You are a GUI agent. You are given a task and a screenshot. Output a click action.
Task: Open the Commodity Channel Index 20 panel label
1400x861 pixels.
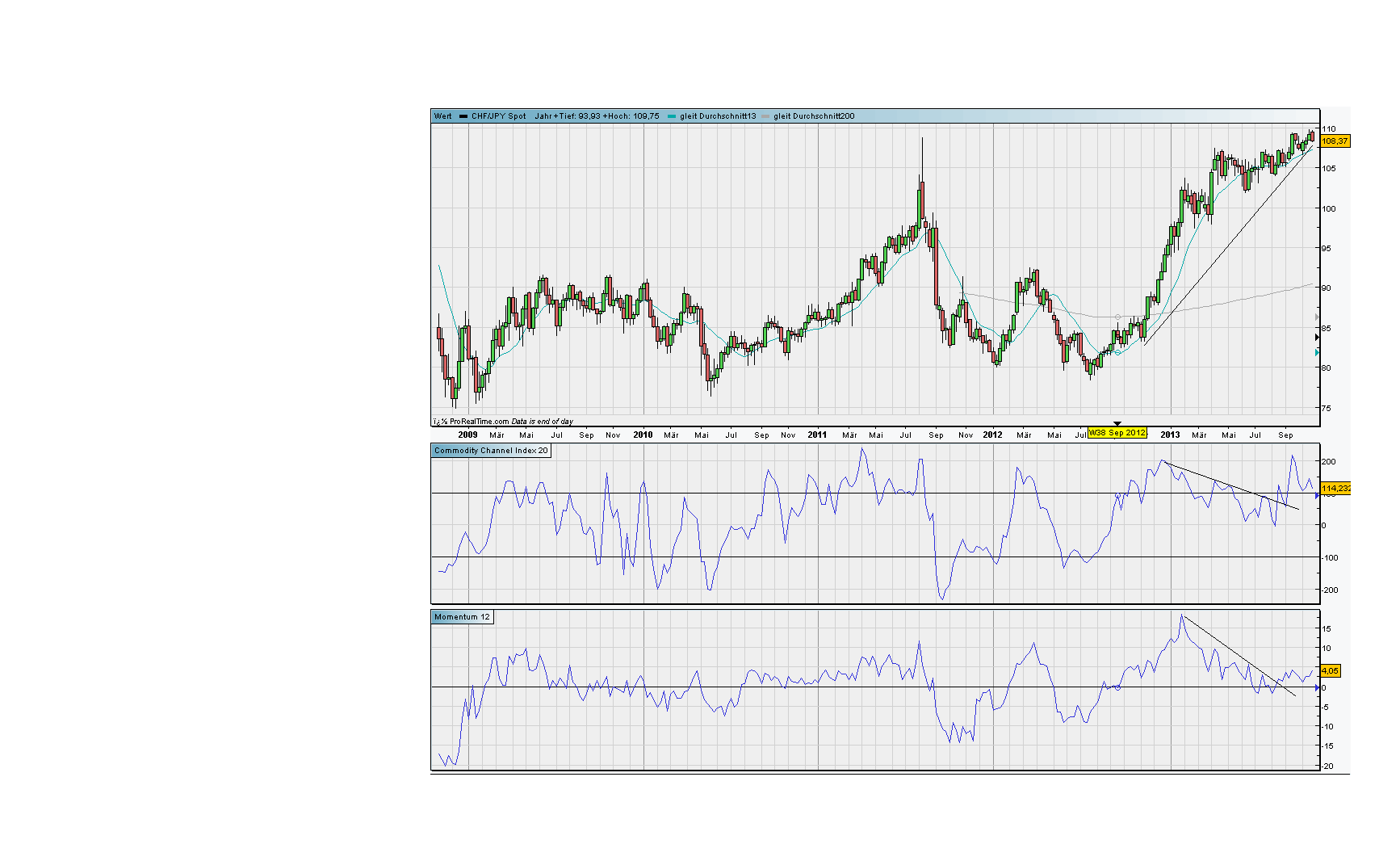pyautogui.click(x=491, y=451)
